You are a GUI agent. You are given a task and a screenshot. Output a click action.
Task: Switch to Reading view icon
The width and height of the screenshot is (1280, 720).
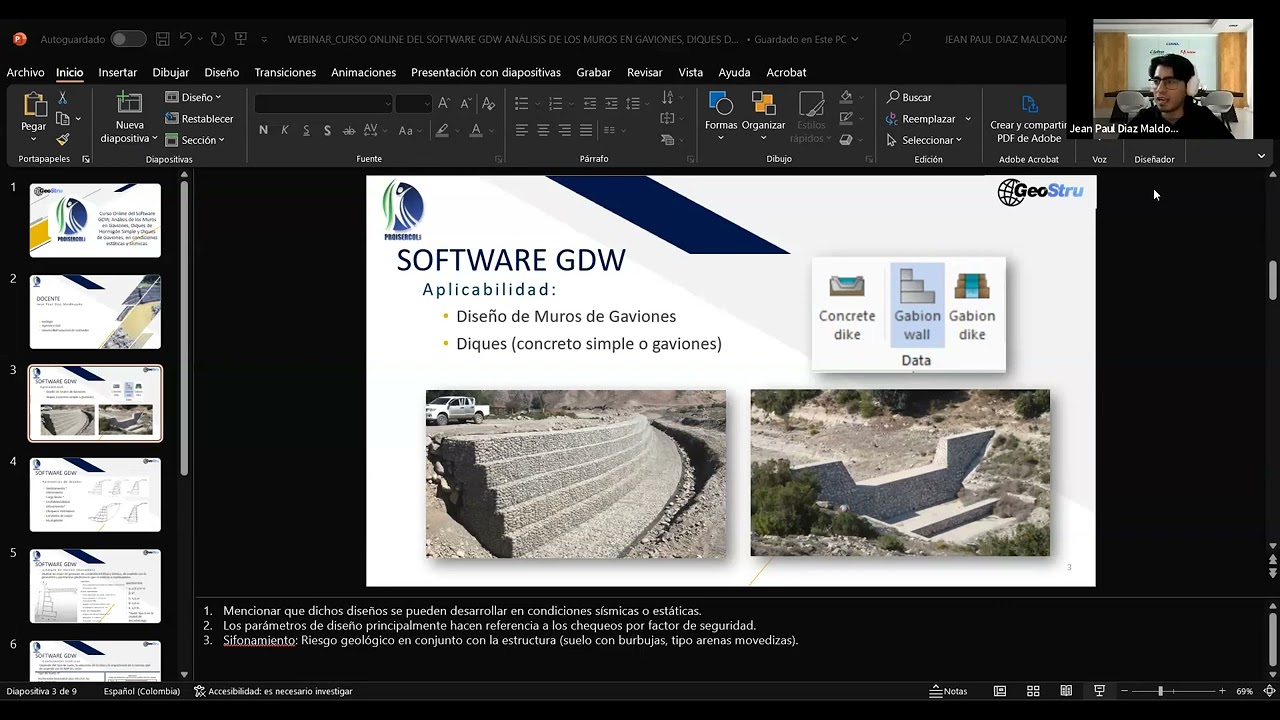pos(1066,691)
